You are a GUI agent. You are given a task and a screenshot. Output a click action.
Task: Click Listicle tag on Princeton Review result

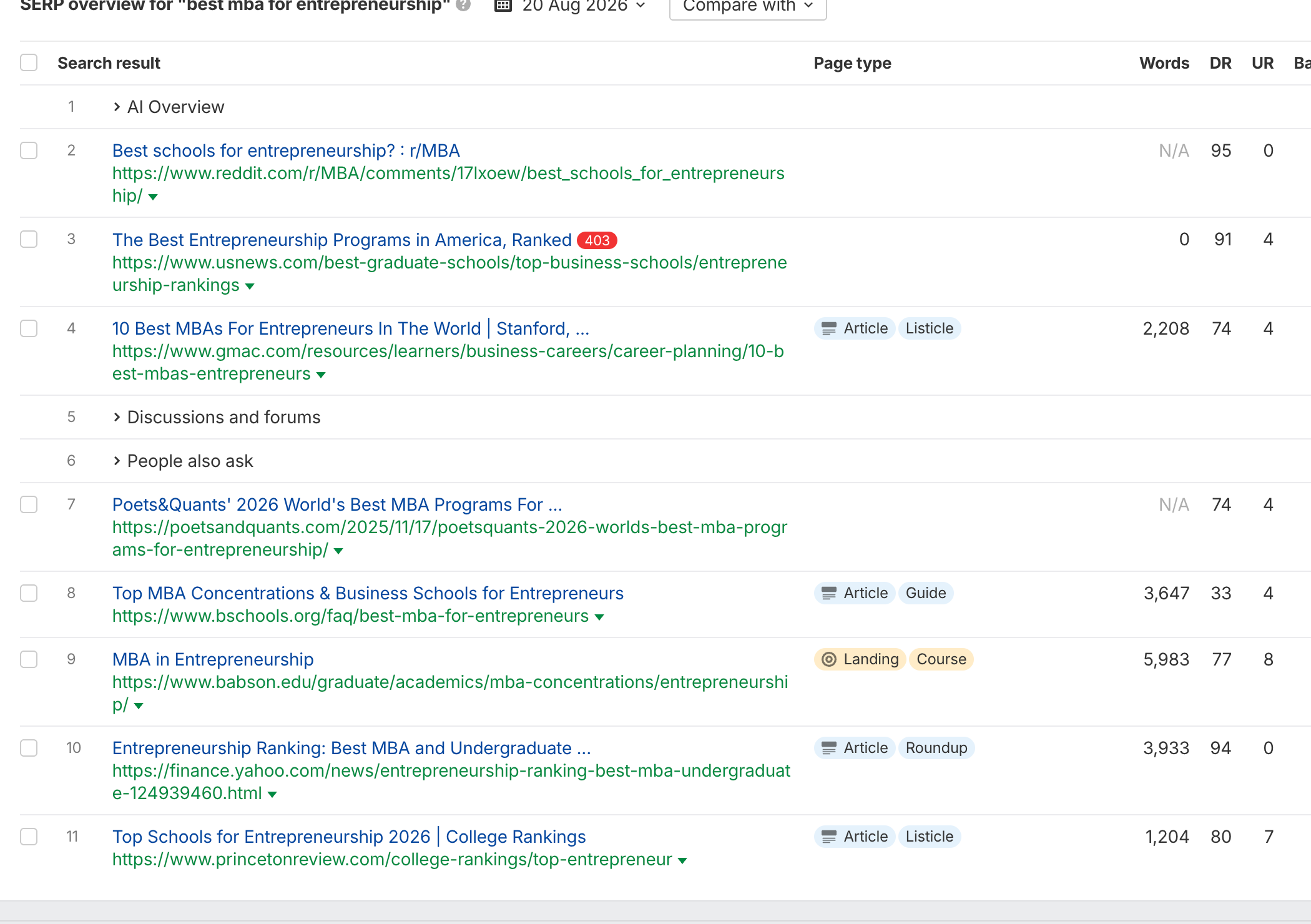coord(930,837)
